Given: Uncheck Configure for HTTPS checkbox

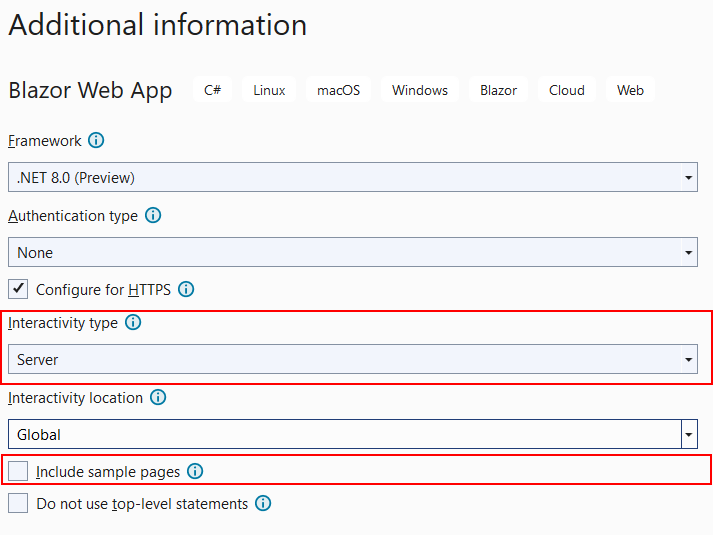Looking at the screenshot, I should click(18, 289).
